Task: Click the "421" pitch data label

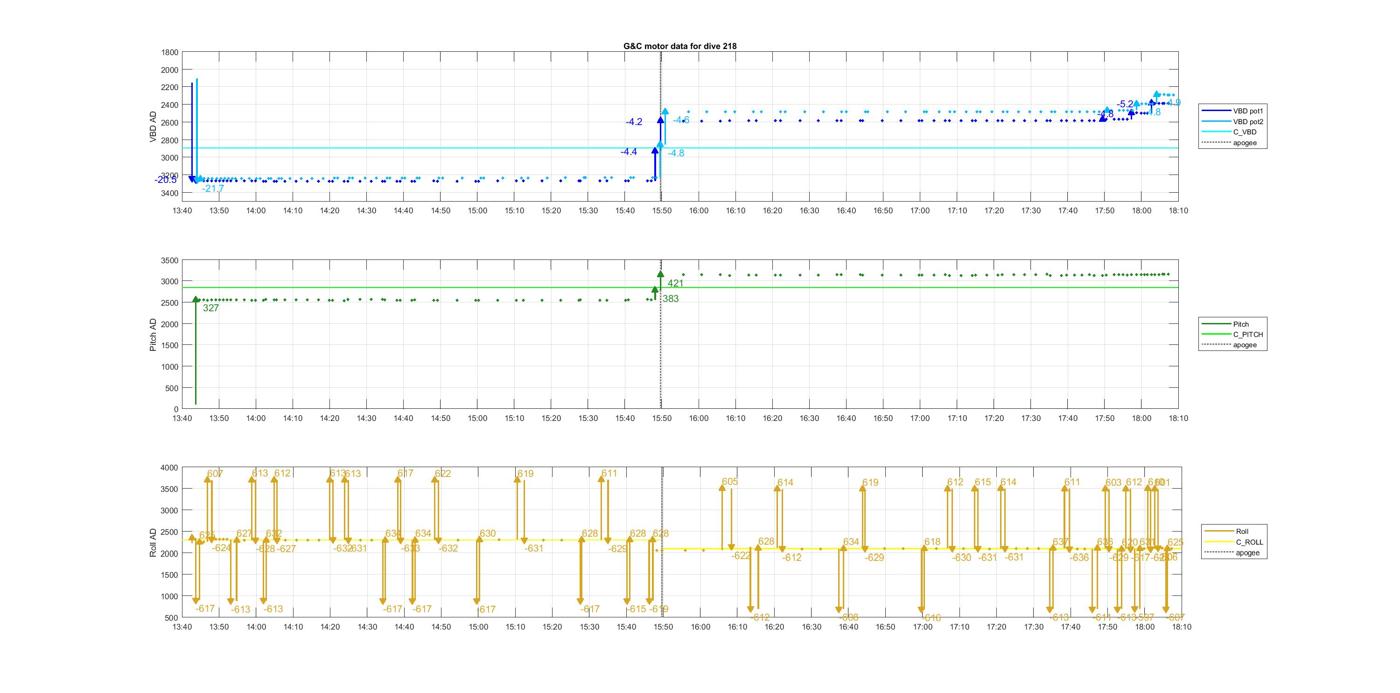Action: 675,283
